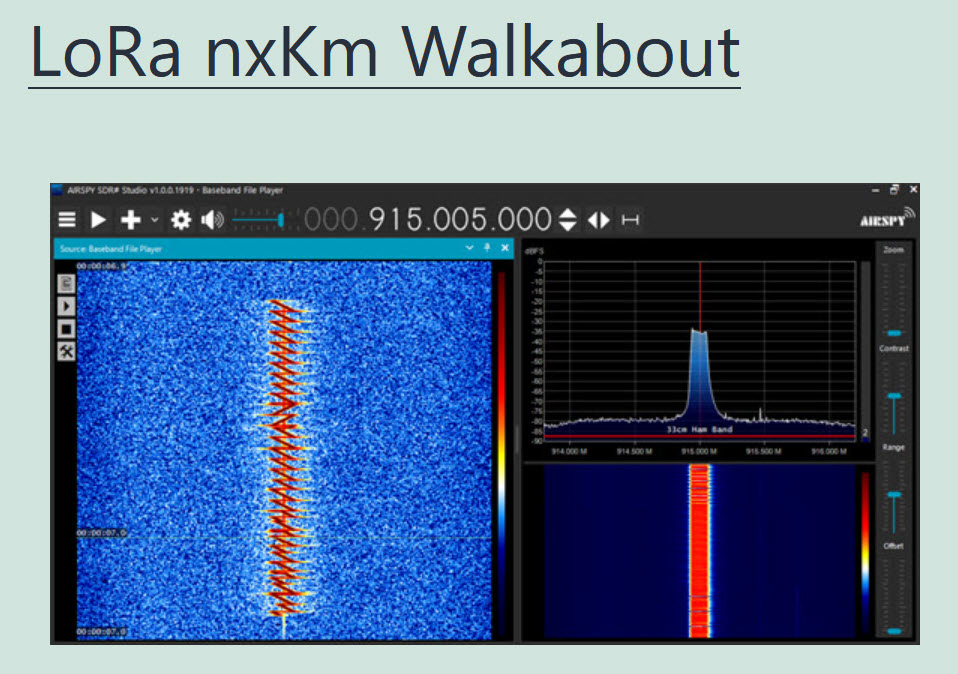Expand the Baseband File Player panel options chevron
This screenshot has width=958, height=674.
point(470,248)
